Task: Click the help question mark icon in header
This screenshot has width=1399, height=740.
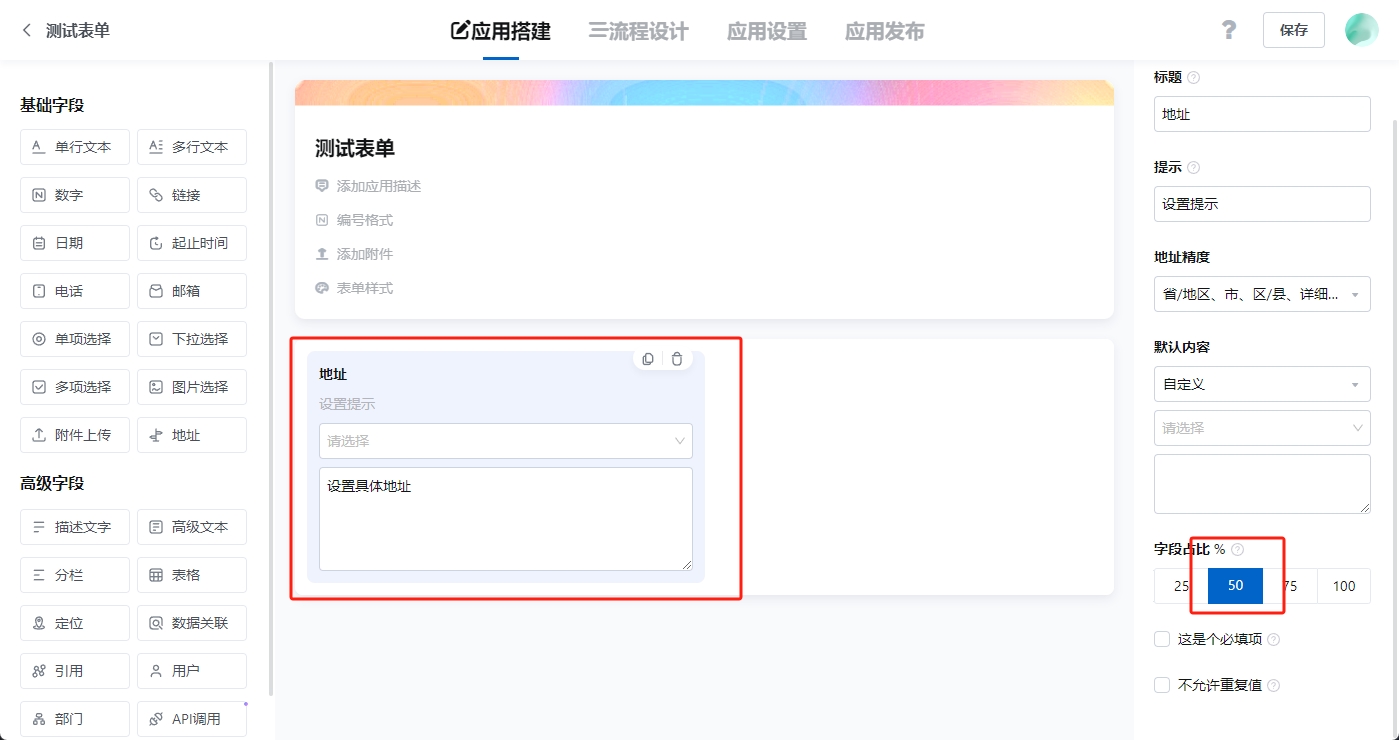Action: pos(1229,30)
